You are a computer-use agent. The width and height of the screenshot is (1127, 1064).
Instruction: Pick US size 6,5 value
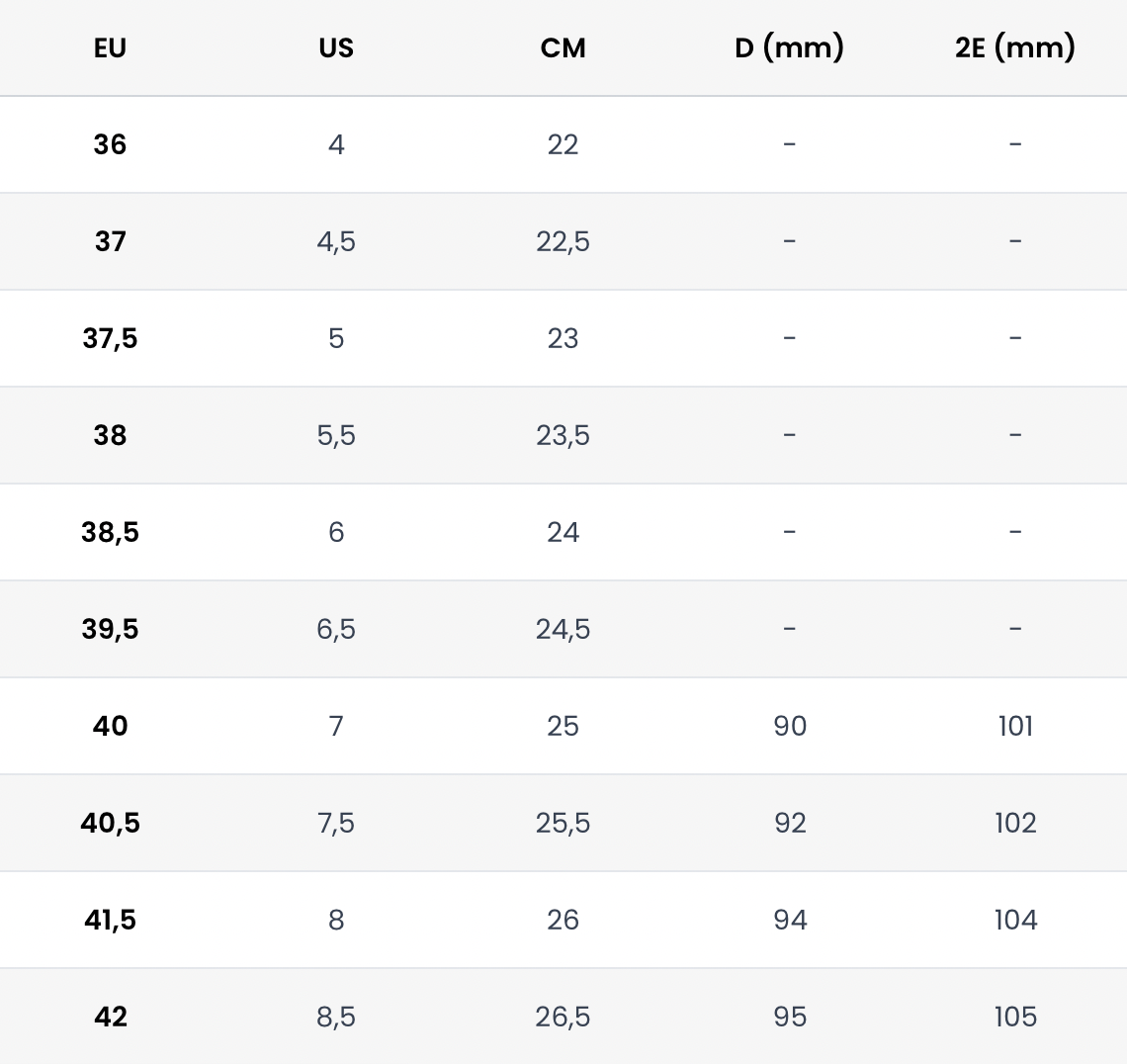point(336,629)
